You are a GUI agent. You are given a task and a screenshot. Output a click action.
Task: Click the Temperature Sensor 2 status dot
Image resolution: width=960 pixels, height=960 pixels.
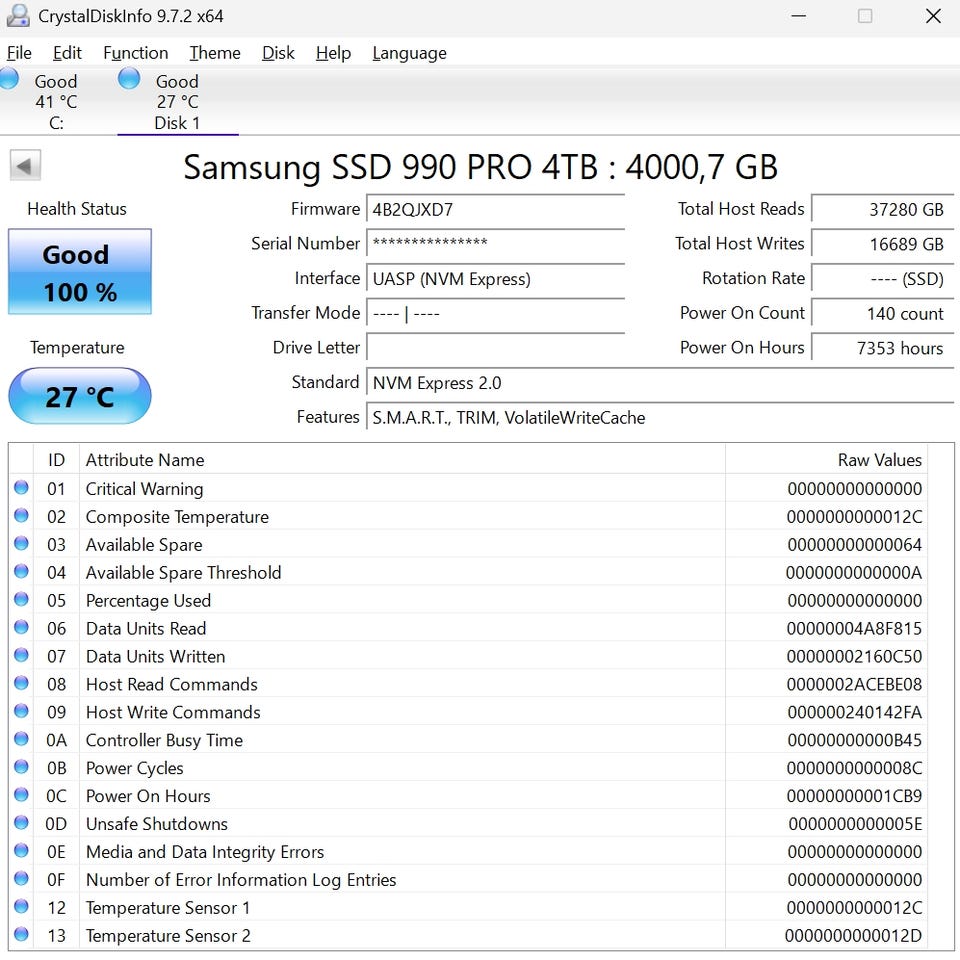[x=21, y=935]
